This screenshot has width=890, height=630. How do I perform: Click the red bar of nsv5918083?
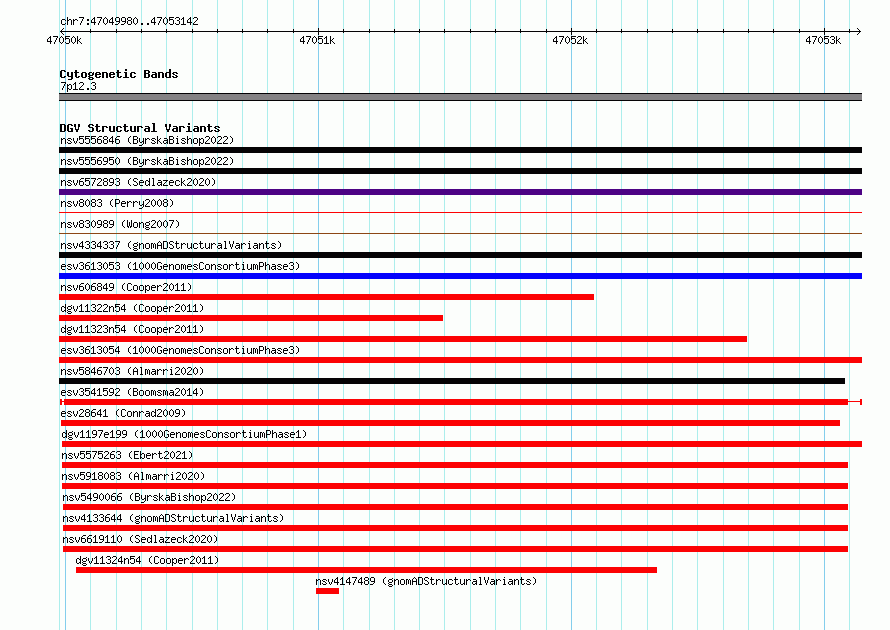coord(455,486)
